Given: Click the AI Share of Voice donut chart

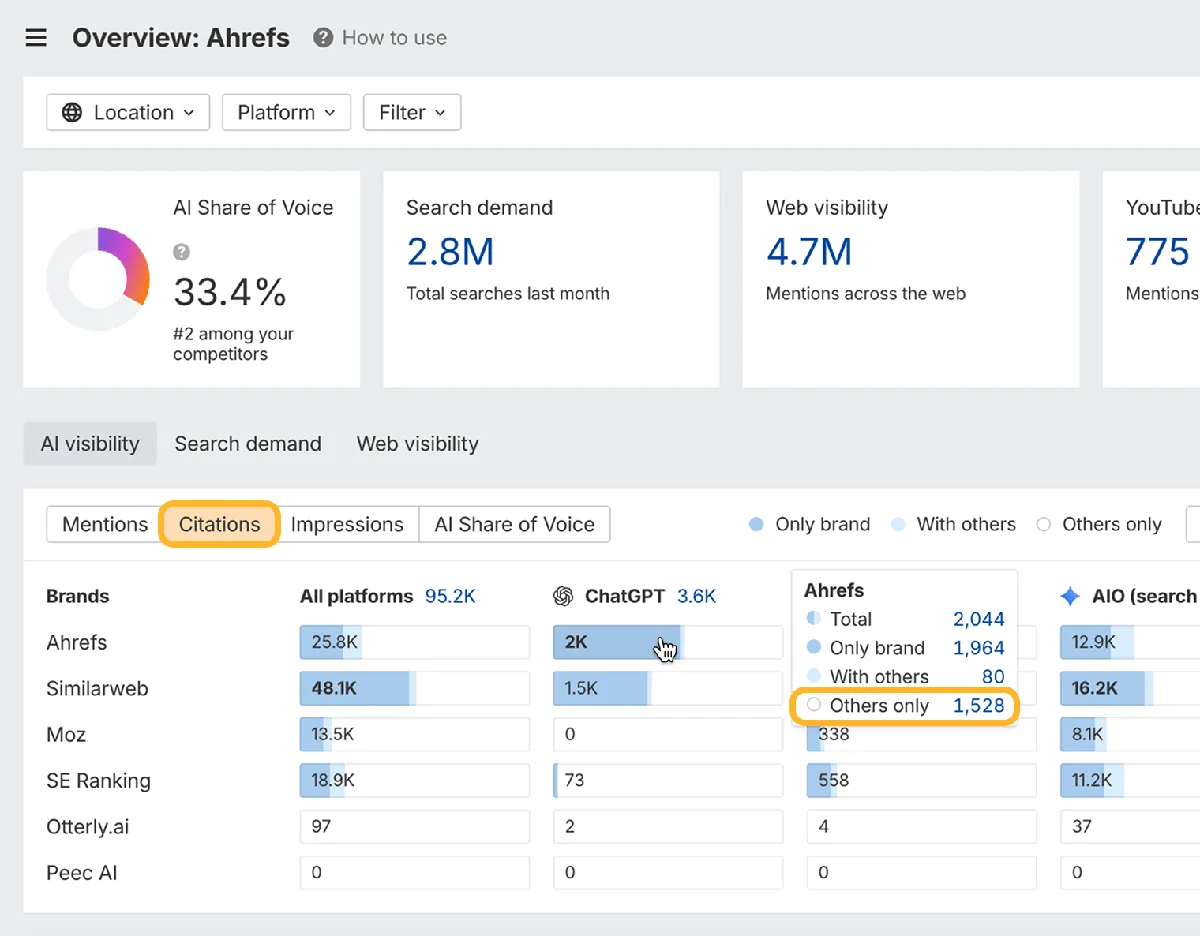Looking at the screenshot, I should [98, 279].
